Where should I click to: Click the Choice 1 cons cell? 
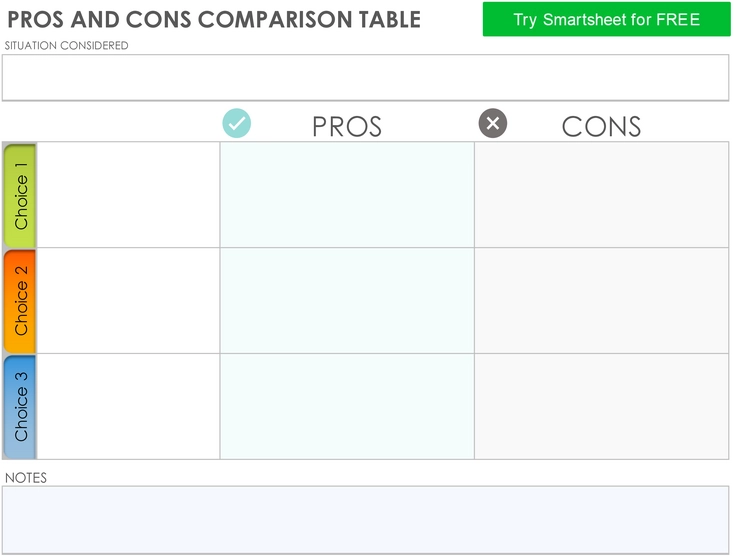click(602, 195)
